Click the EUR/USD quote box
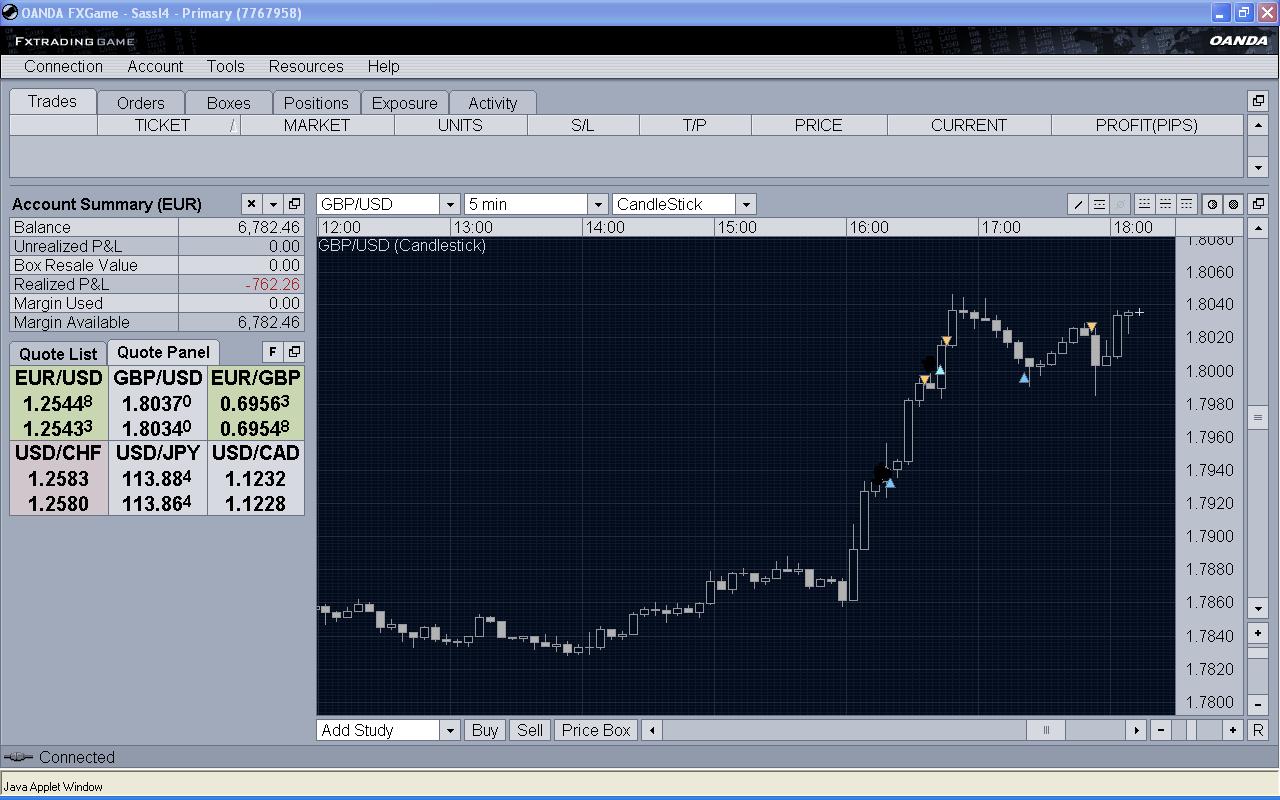 tap(59, 403)
